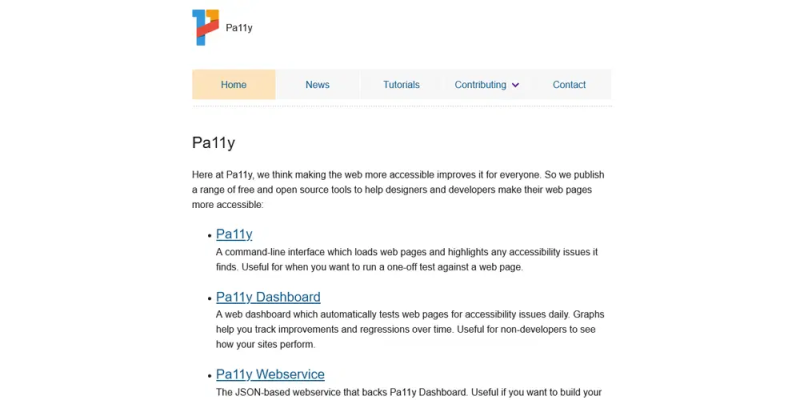Open the Contact page
Screen dimensions: 800x400
[x=569, y=85]
